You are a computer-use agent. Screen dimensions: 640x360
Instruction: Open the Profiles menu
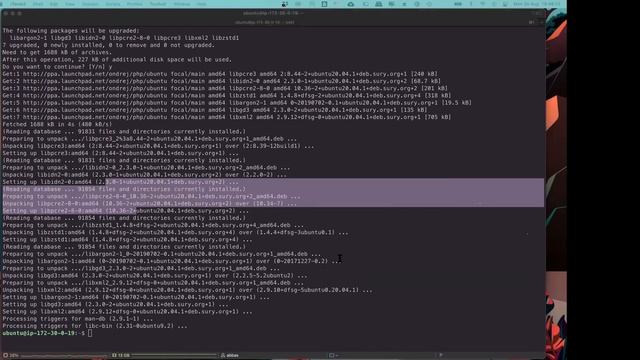(x=135, y=4)
